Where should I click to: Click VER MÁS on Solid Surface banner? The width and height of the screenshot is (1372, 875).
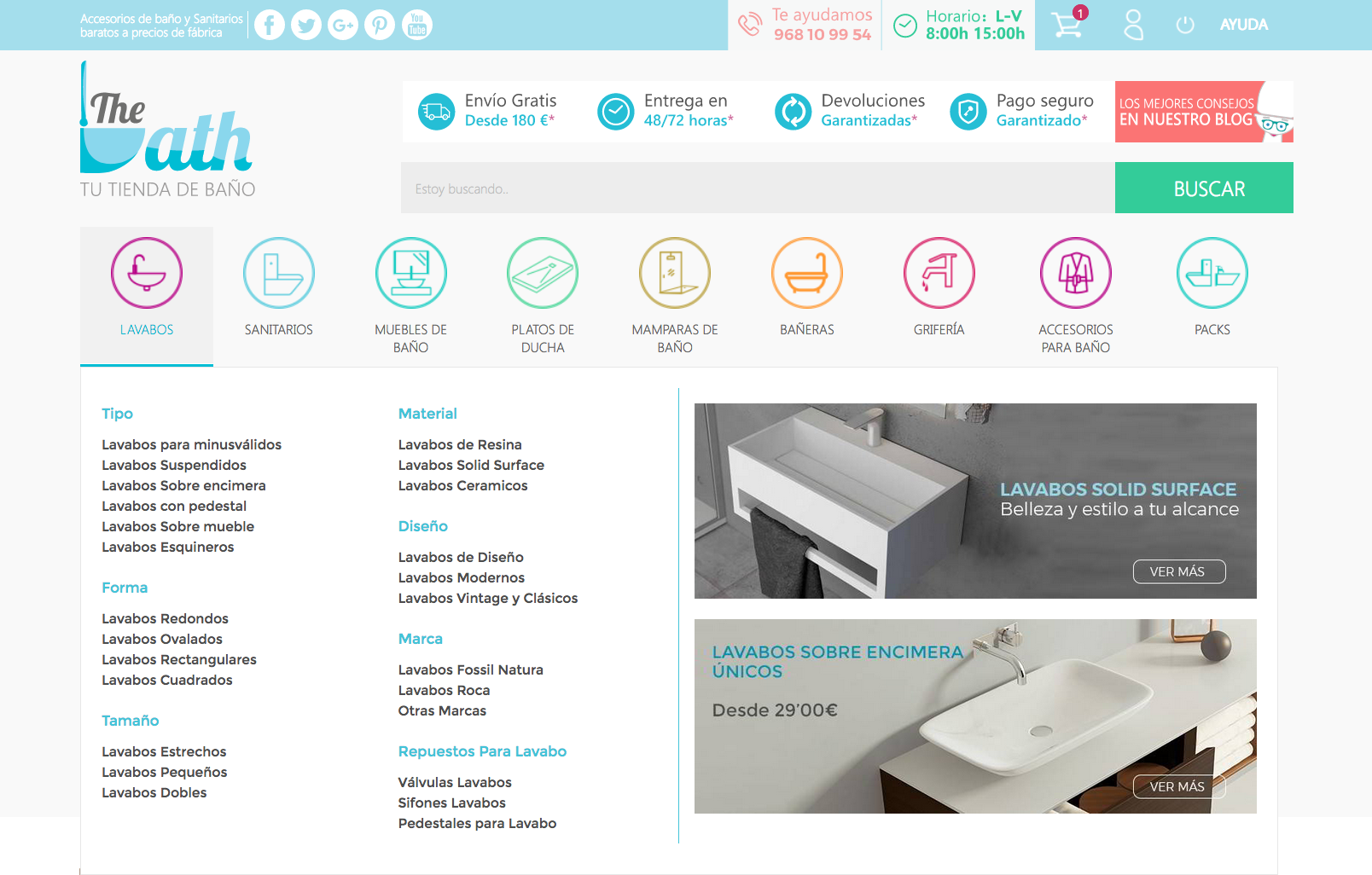point(1178,571)
